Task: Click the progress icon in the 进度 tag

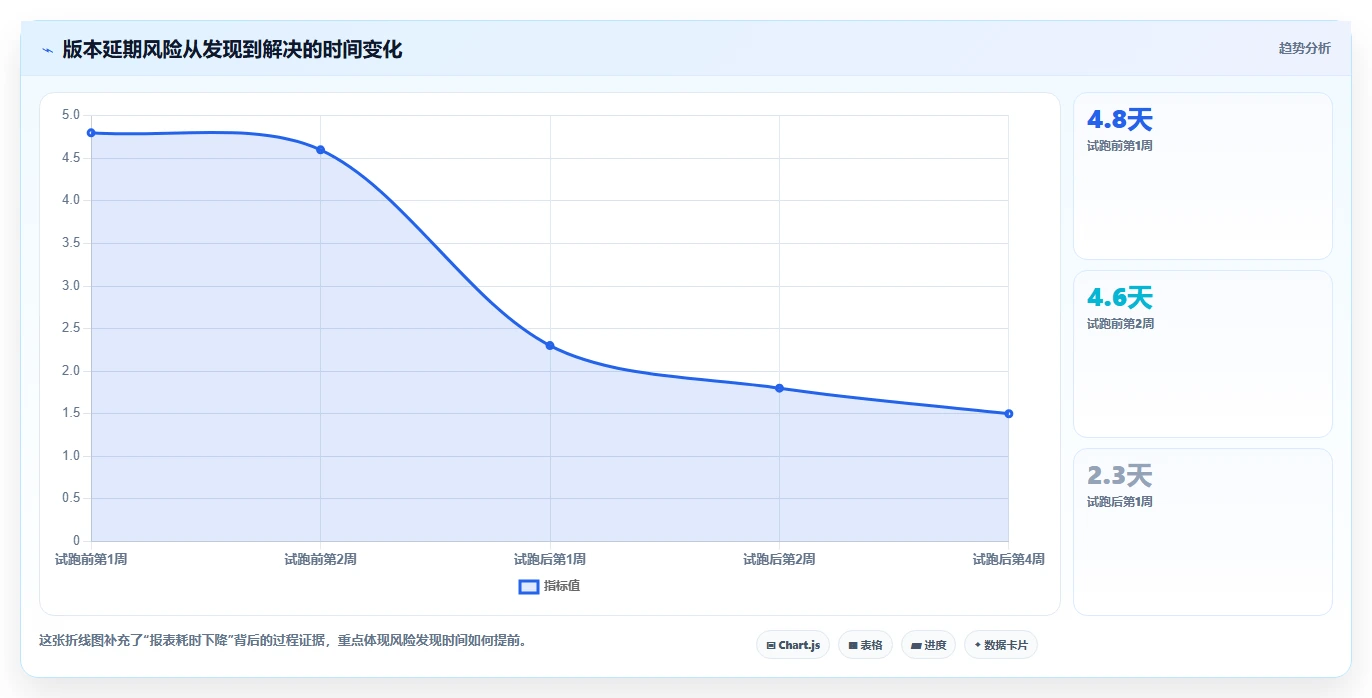Action: [x=916, y=646]
